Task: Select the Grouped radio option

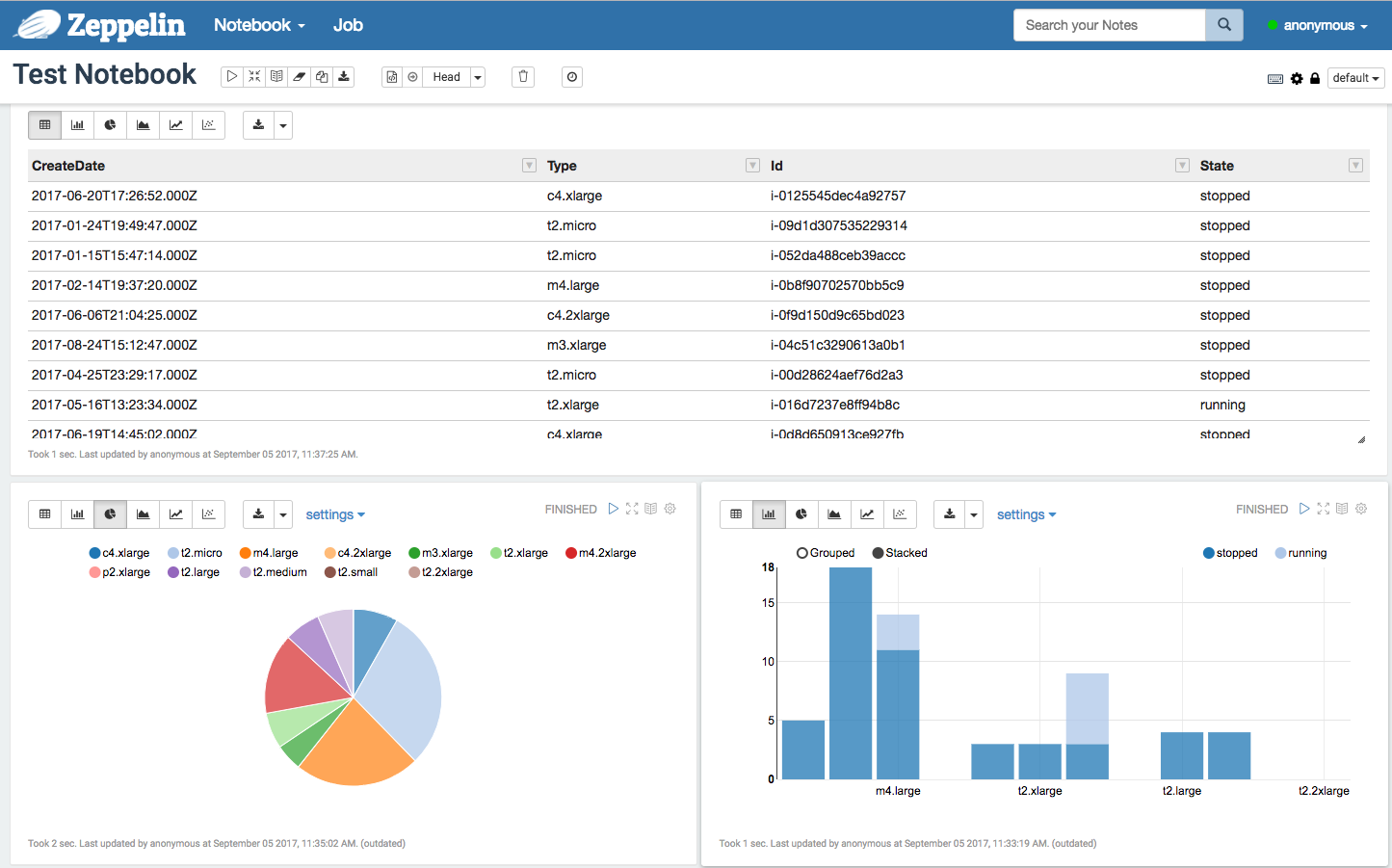Action: (826, 553)
